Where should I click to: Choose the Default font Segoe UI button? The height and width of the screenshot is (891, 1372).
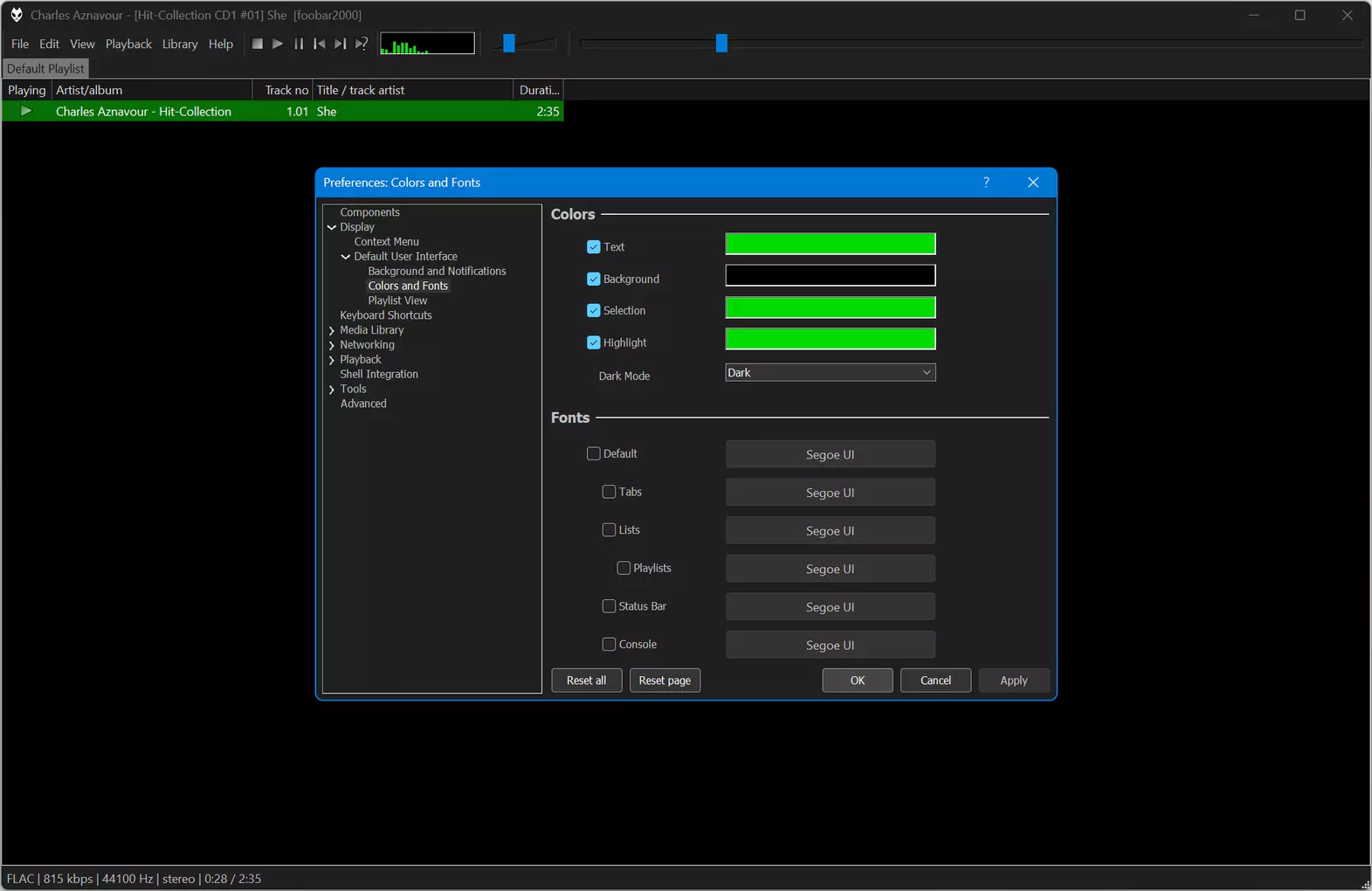[x=831, y=454]
